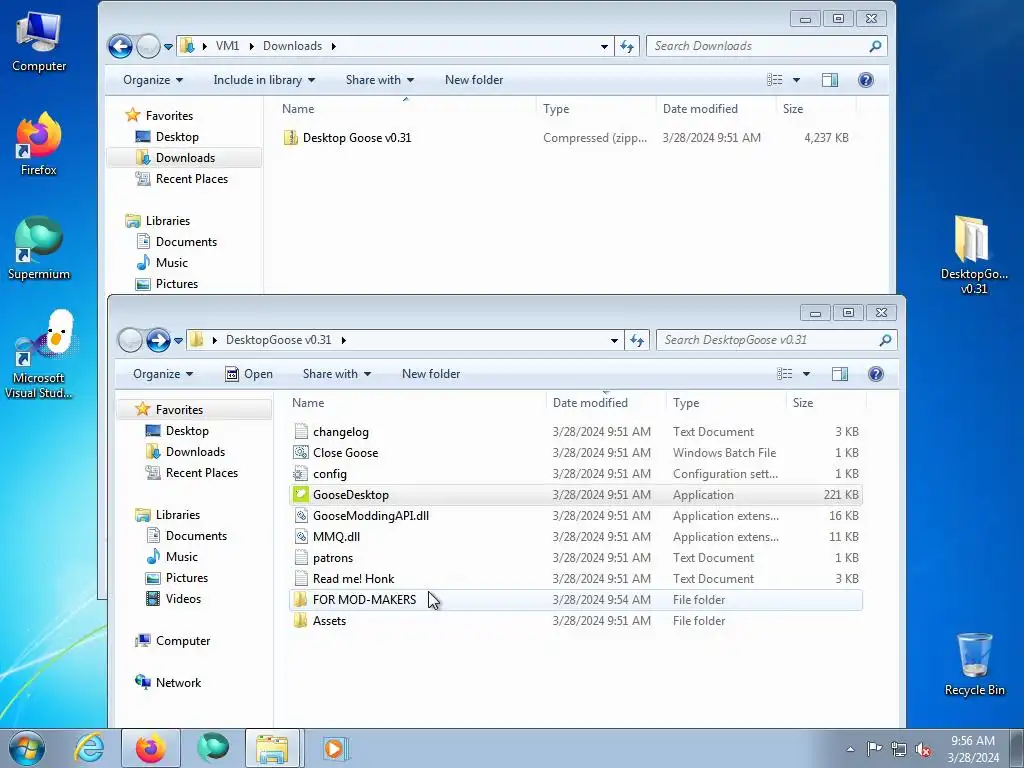1024x768 pixels.
Task: Select the MMQ.dll file
Action: click(x=575, y=537)
